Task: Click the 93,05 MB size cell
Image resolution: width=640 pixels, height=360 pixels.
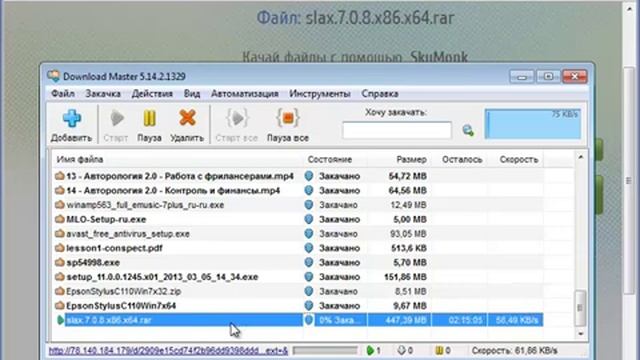Action: point(399,234)
